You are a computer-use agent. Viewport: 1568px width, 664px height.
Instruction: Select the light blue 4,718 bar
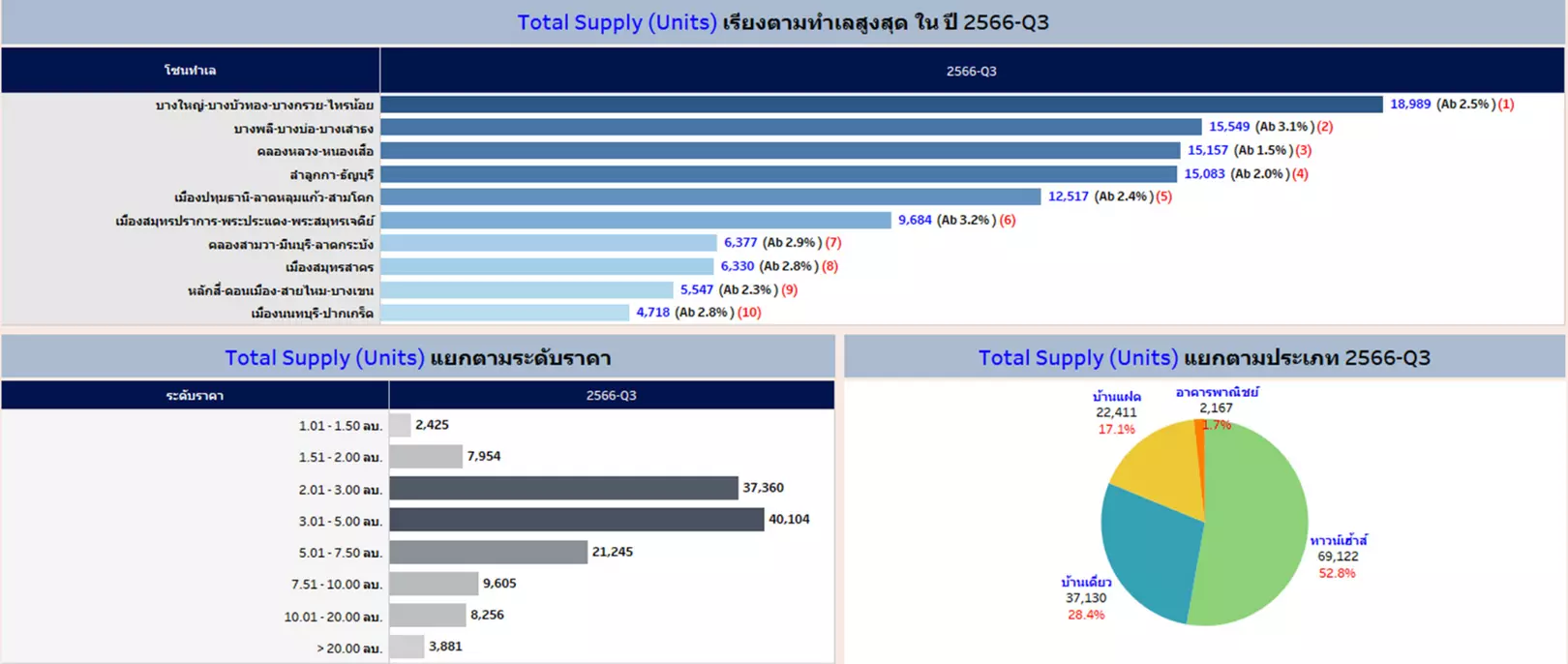click(x=505, y=313)
